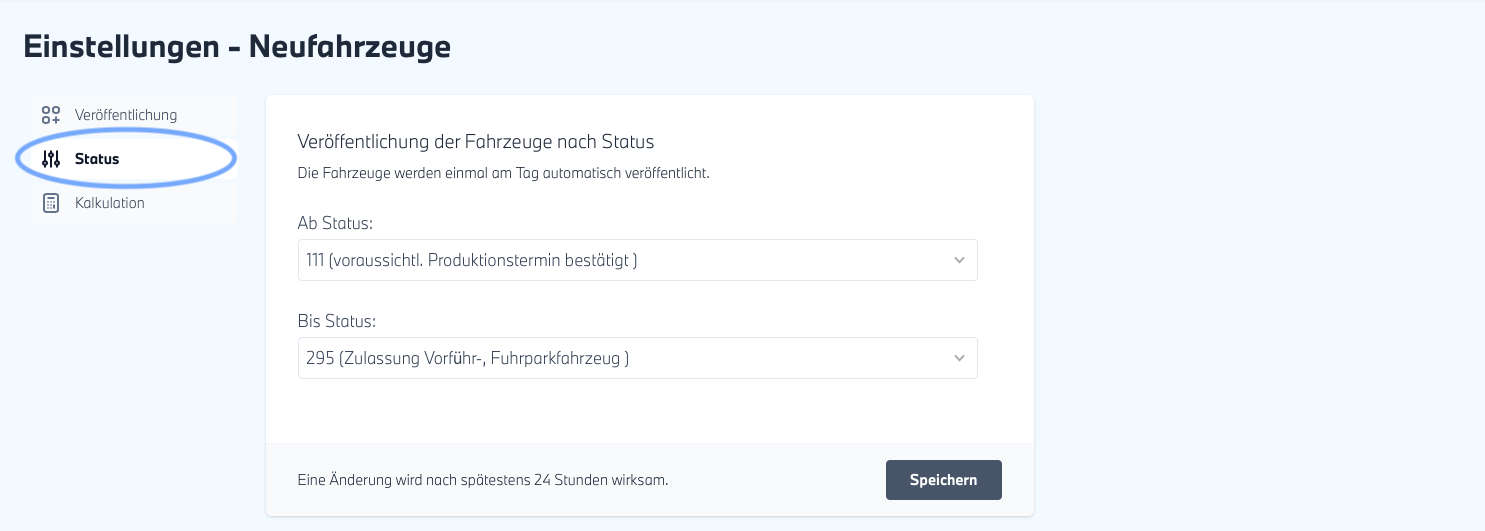Click the Veröffentlichung grid-plus icon
This screenshot has height=531, width=1485.
tap(51, 115)
